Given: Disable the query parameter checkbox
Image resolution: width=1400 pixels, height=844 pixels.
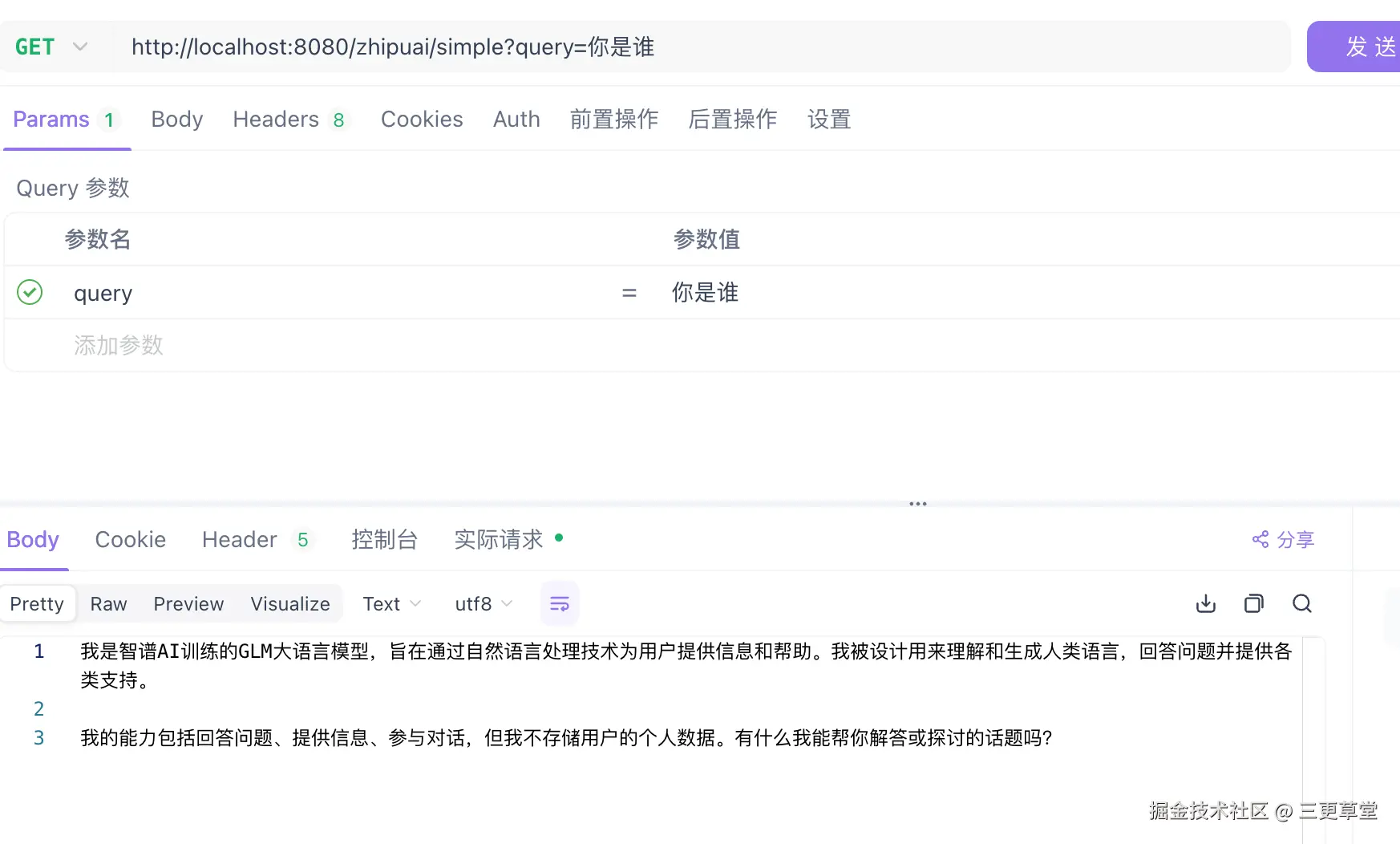Looking at the screenshot, I should tap(30, 292).
